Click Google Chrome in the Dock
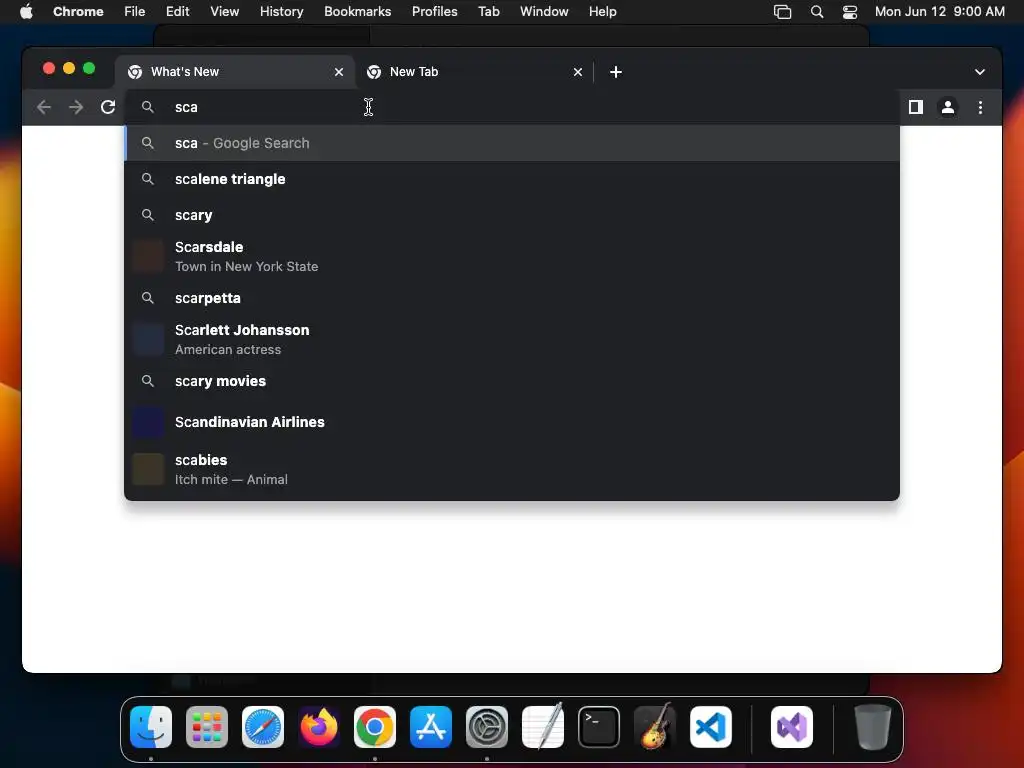 [x=375, y=727]
